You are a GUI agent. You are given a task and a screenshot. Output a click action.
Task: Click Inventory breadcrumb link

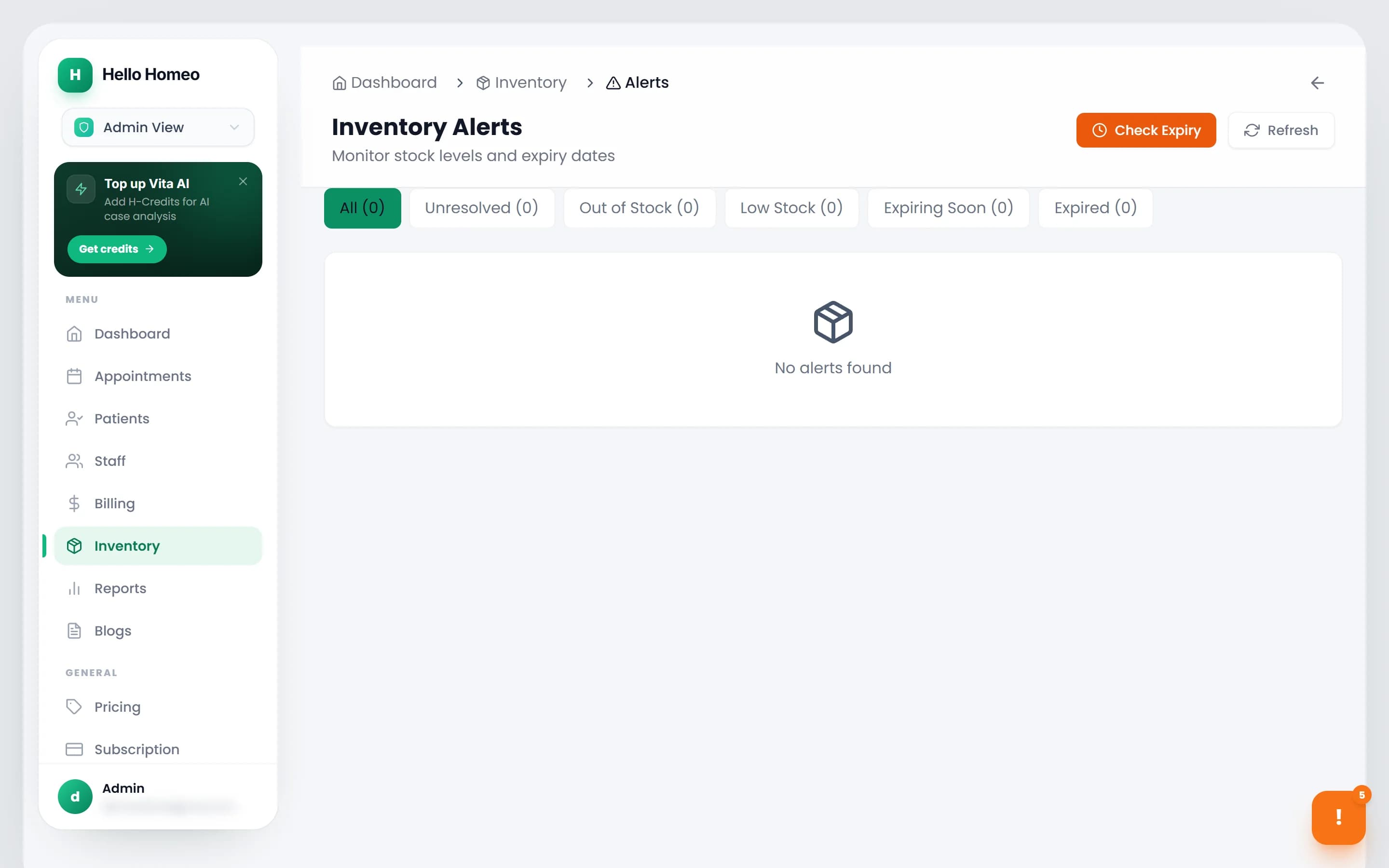(521, 82)
